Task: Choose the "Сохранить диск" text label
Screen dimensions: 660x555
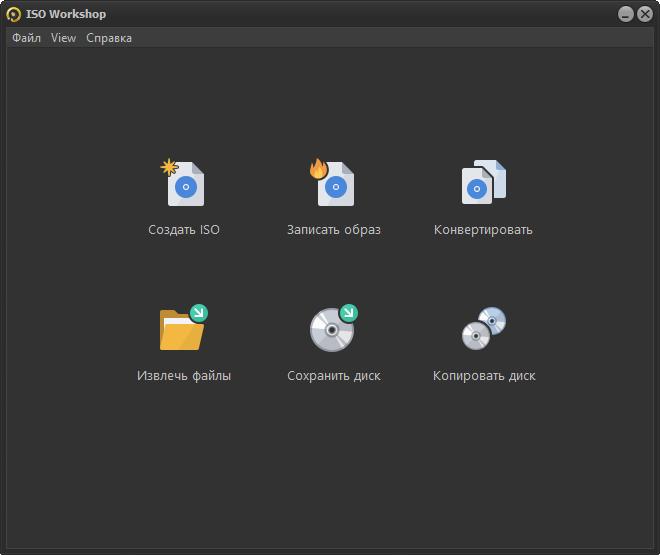Action: 334,376
